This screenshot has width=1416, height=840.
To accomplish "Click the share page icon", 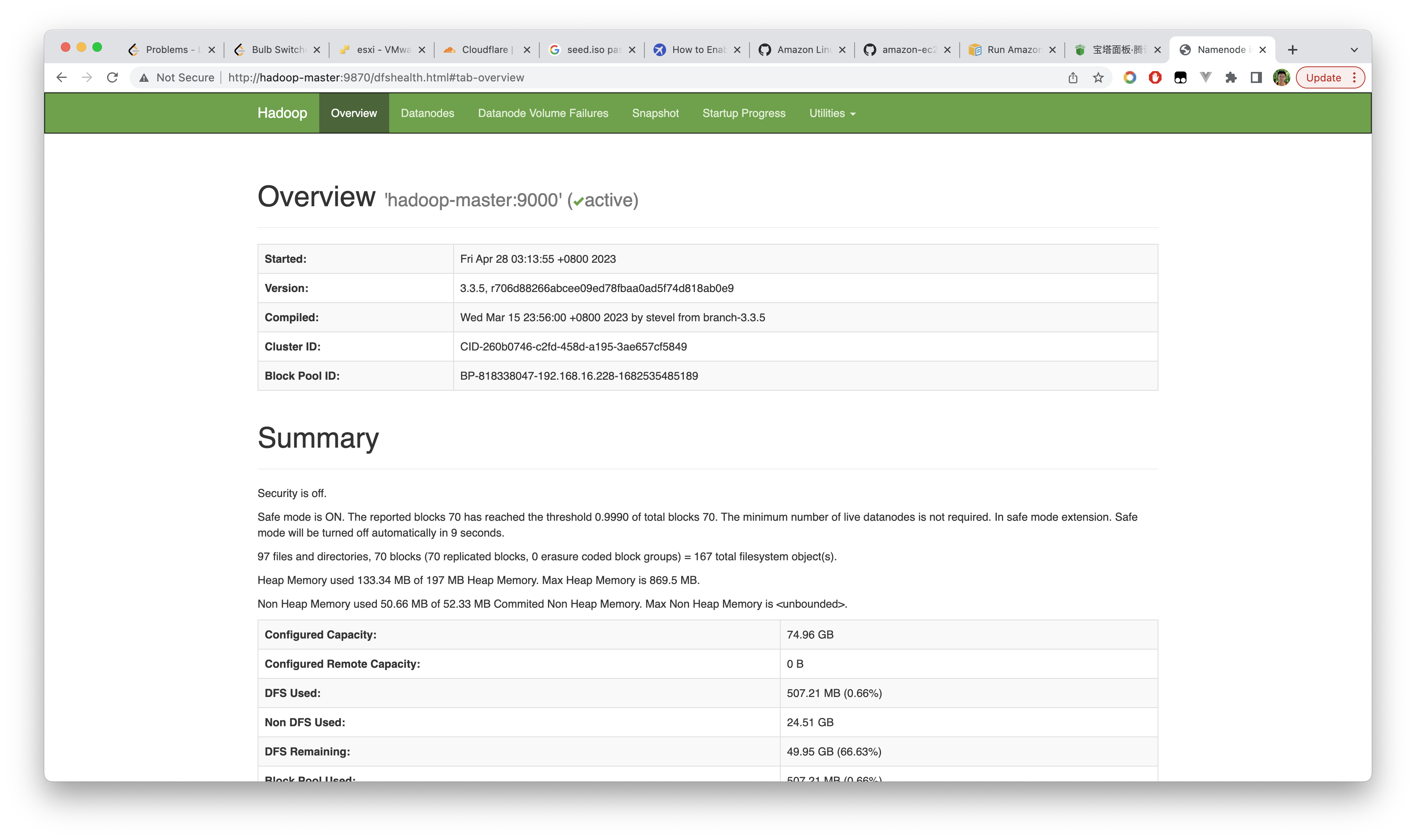I will pos(1073,77).
